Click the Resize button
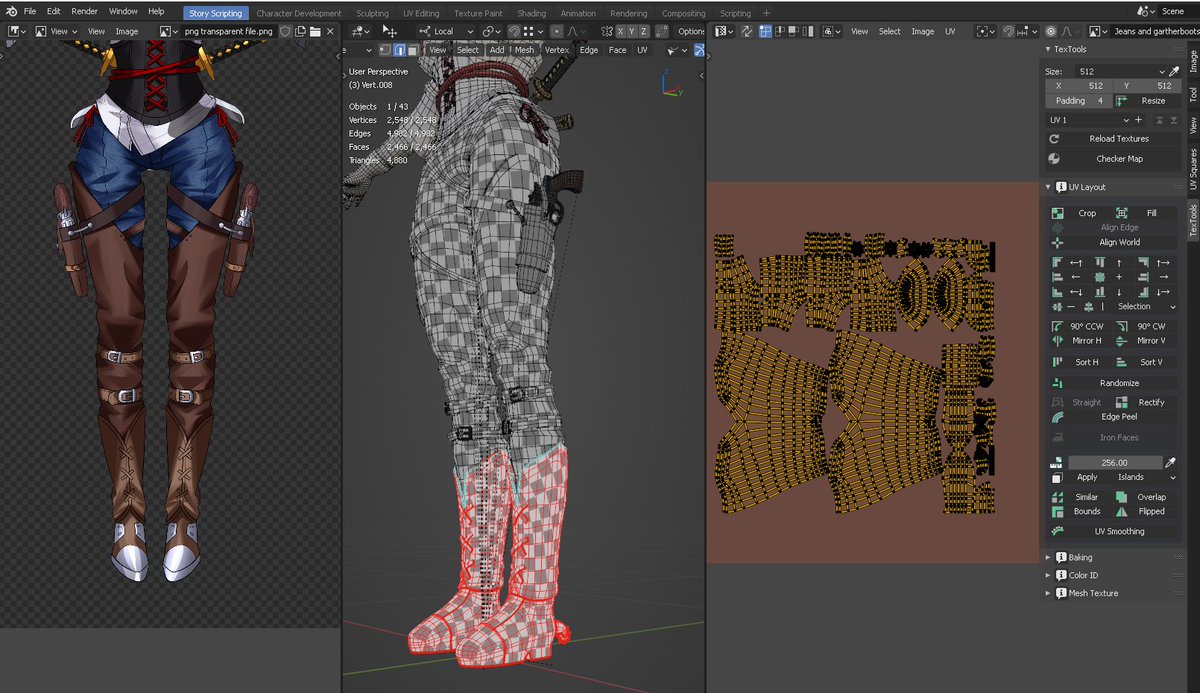The image size is (1200, 693). 1147,101
